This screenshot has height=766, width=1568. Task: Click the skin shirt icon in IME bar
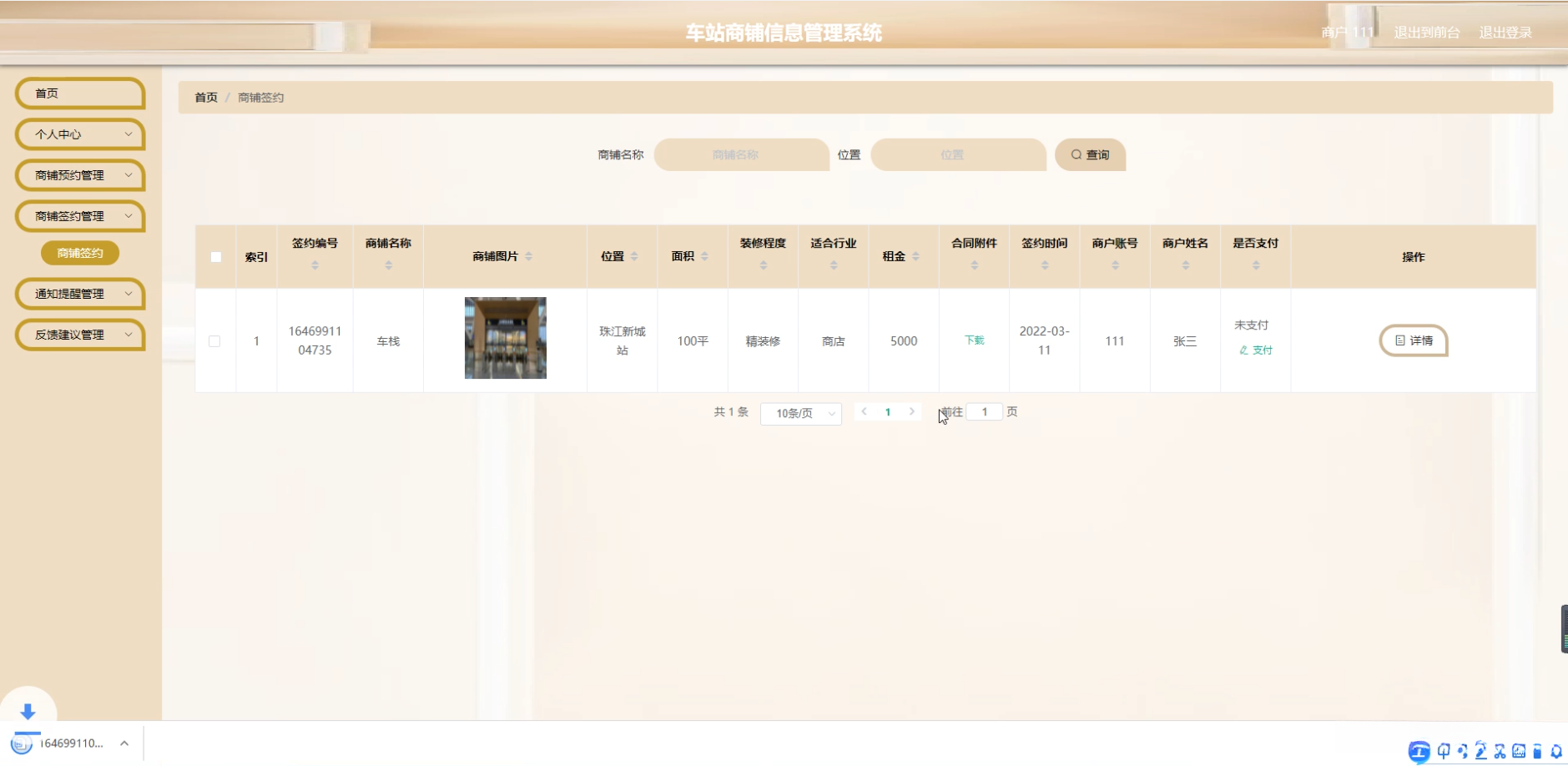click(x=1537, y=751)
